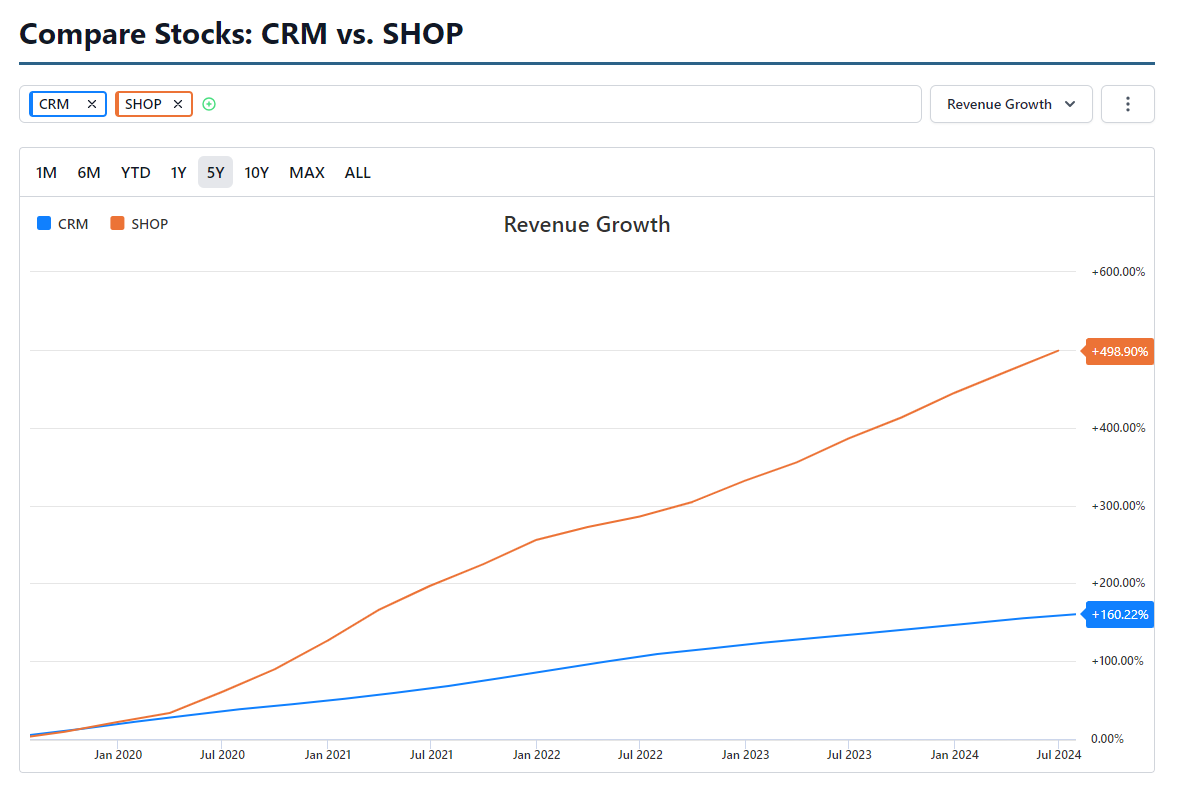The width and height of the screenshot is (1204, 800).
Task: Click the orange SHOP legend square
Action: (117, 223)
